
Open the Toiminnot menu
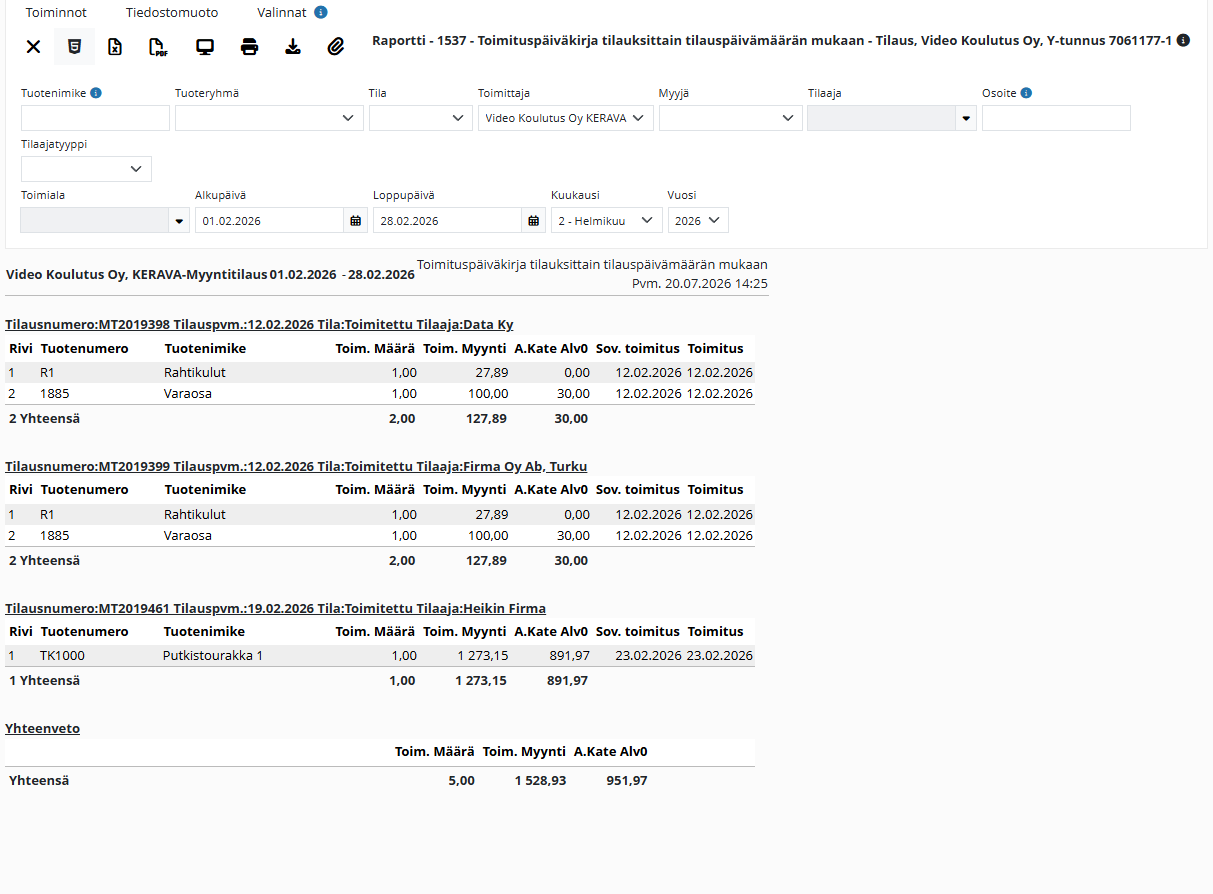tap(56, 13)
